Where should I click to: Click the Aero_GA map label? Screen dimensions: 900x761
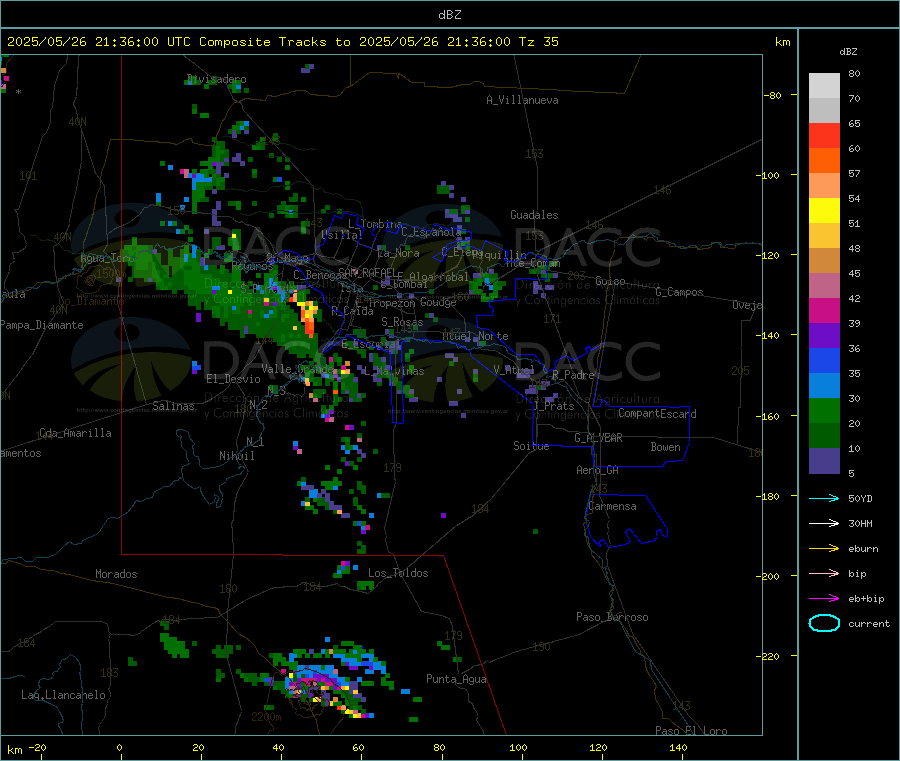[598, 470]
